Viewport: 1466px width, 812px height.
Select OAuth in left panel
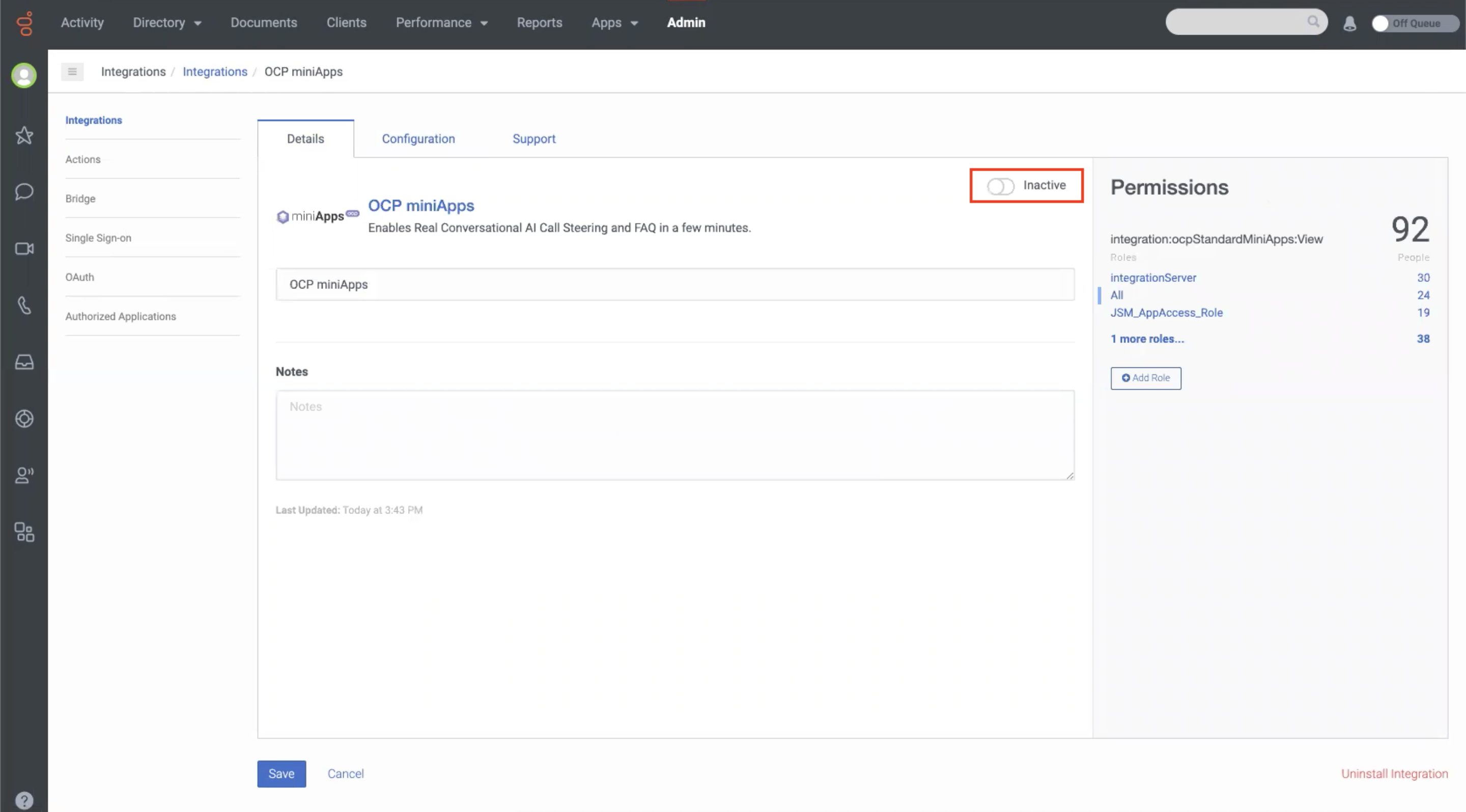coord(80,277)
